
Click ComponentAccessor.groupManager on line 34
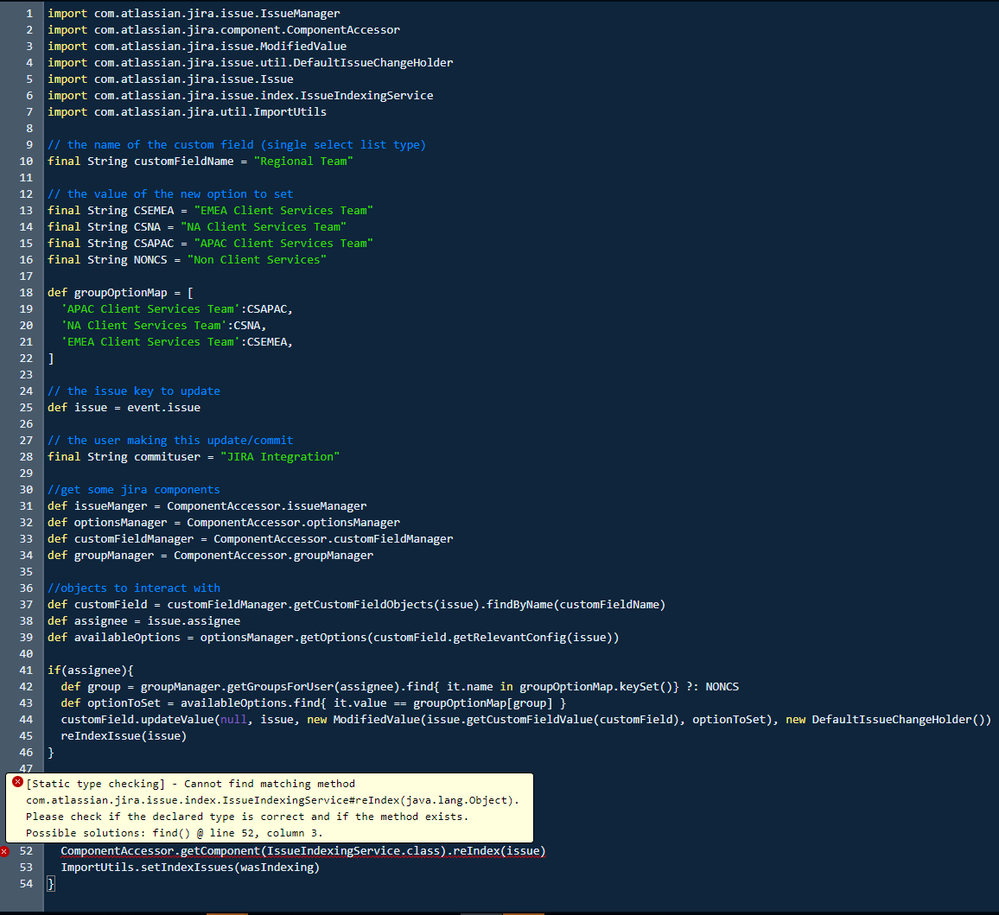pyautogui.click(x=273, y=556)
